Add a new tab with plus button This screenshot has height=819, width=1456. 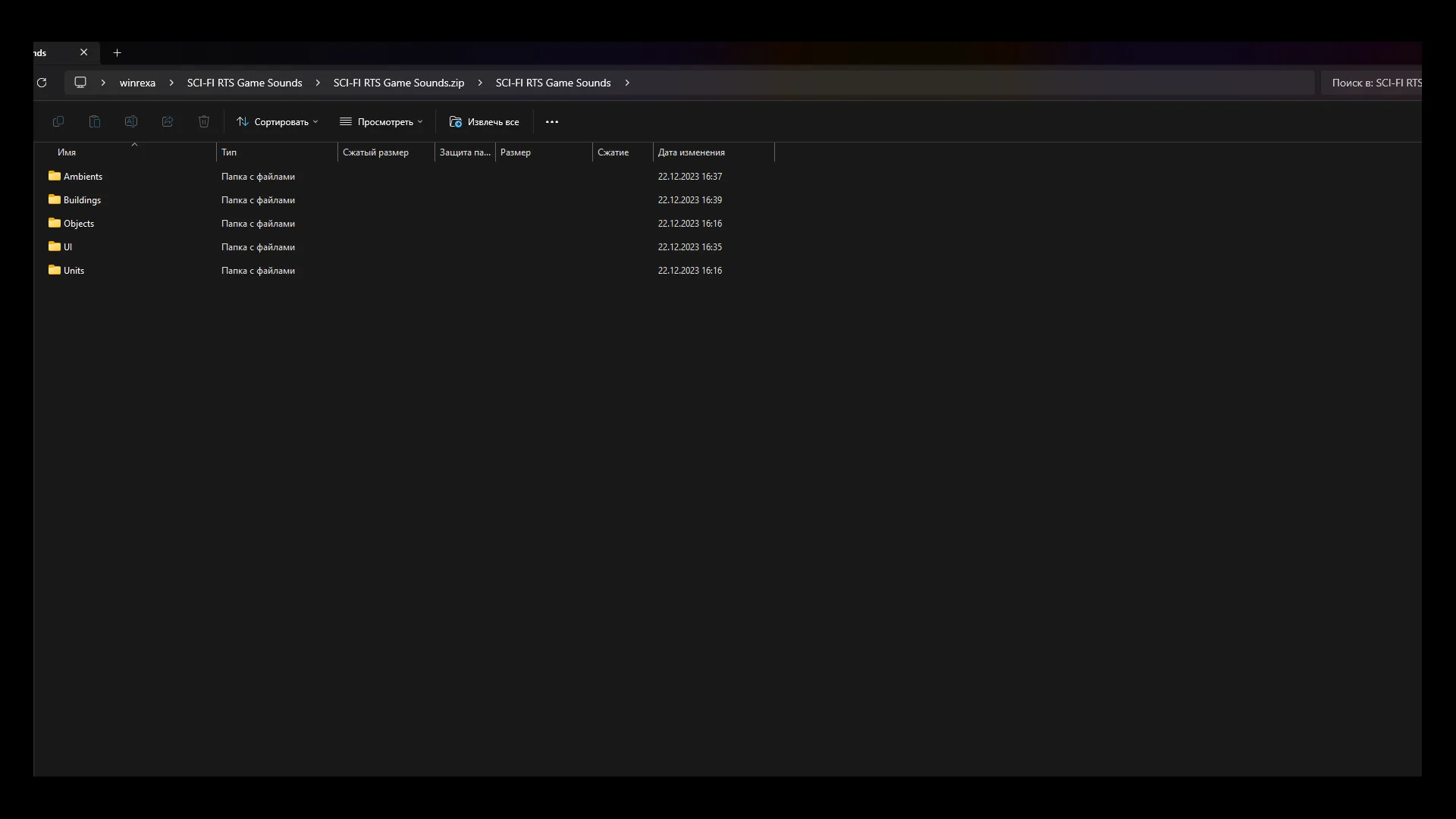(x=117, y=53)
